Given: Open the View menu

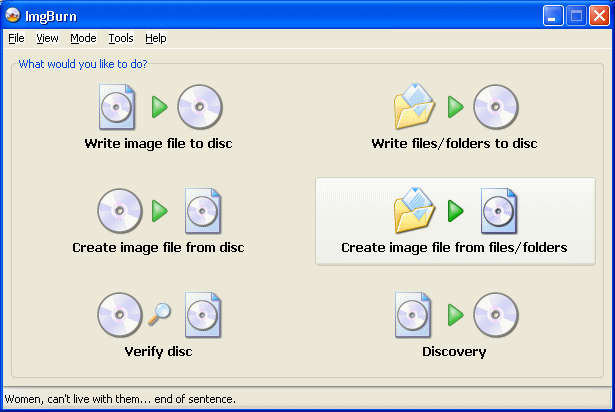Looking at the screenshot, I should [x=47, y=38].
